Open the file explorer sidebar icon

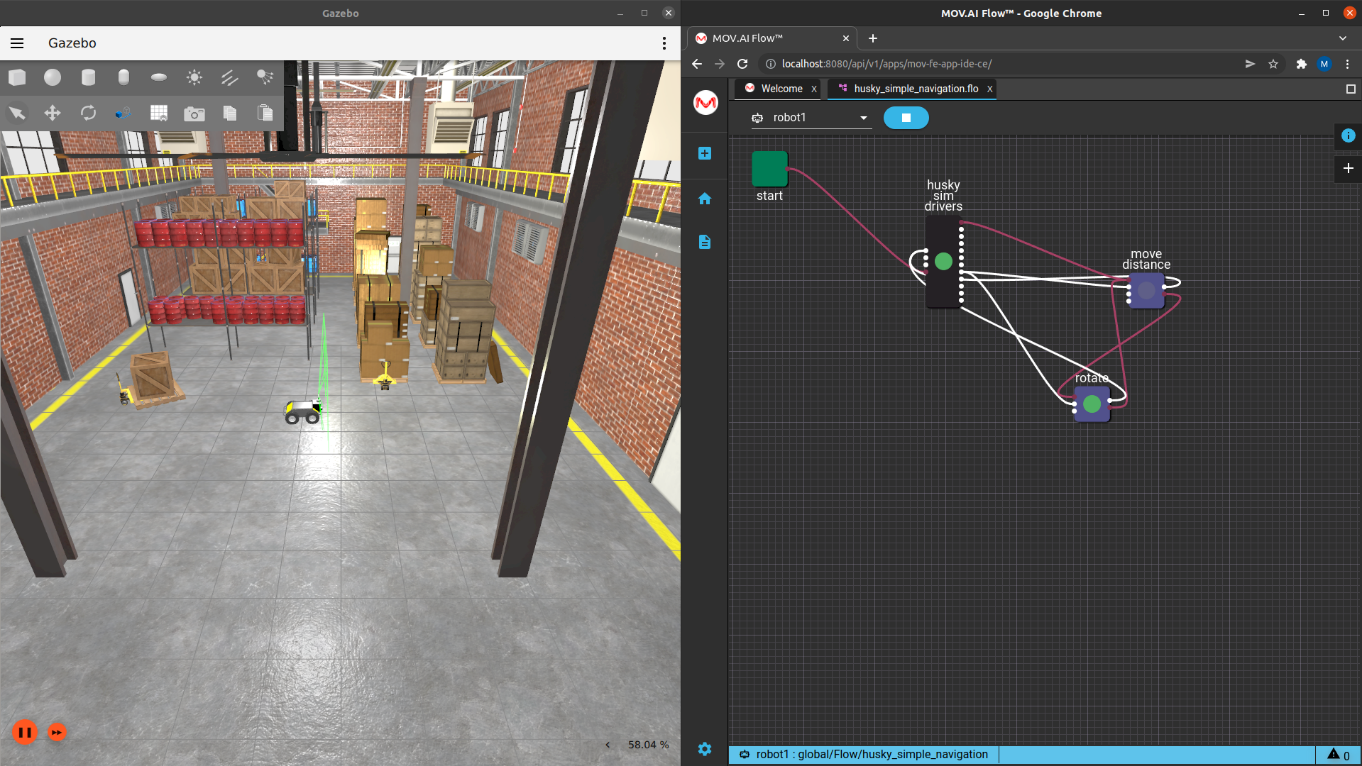pyautogui.click(x=705, y=242)
